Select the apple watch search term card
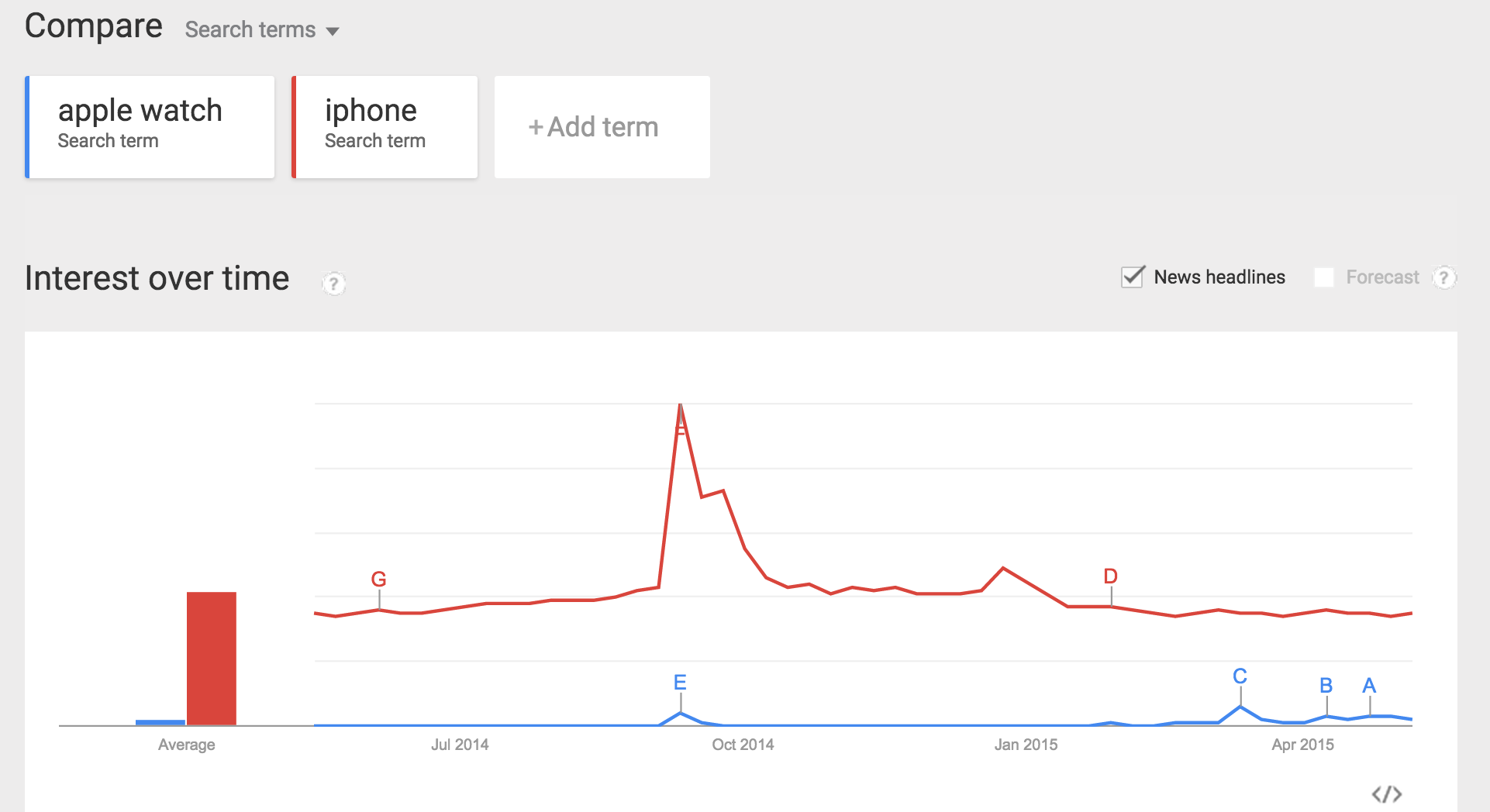 point(150,127)
